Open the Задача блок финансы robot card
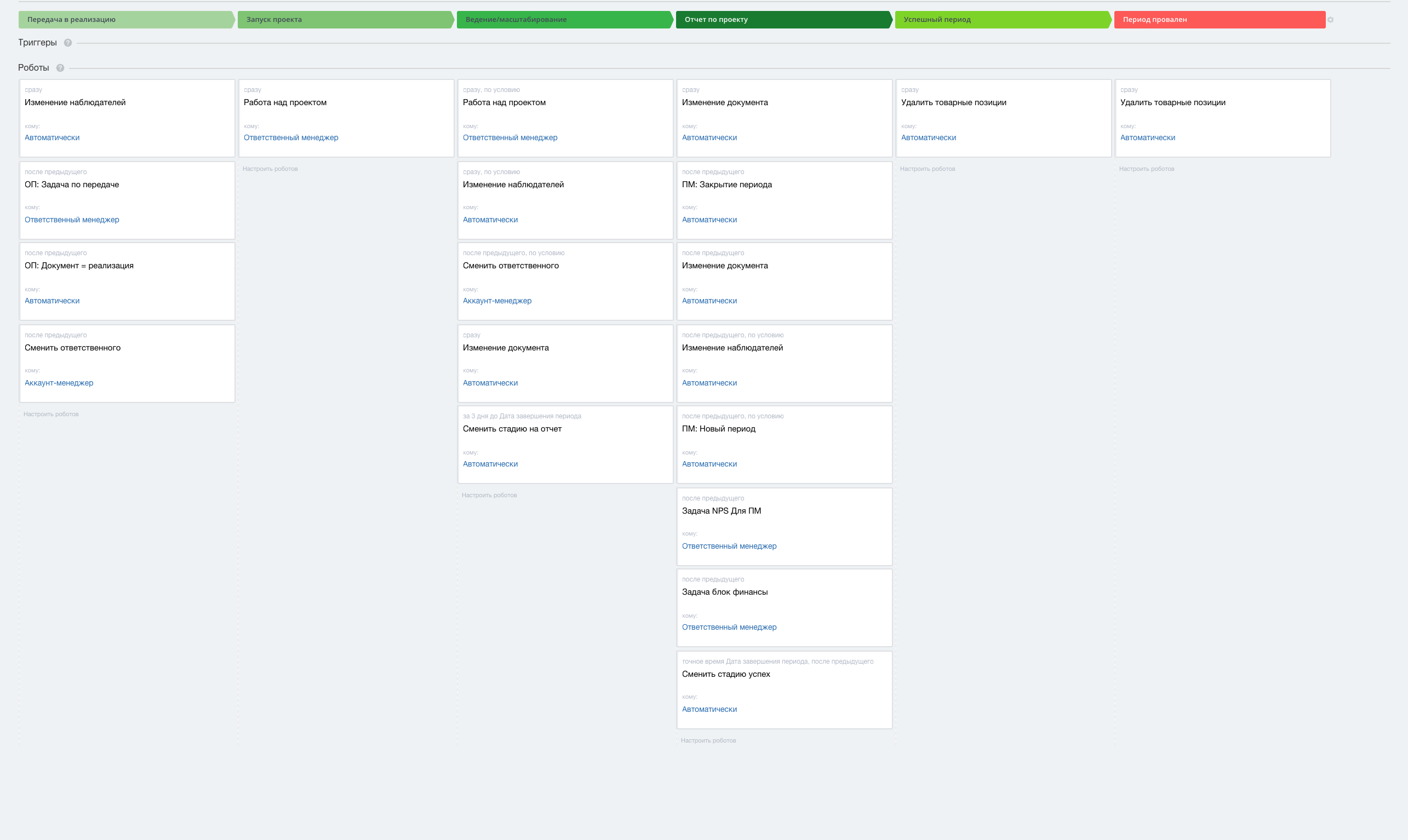The image size is (1408, 840). (725, 592)
